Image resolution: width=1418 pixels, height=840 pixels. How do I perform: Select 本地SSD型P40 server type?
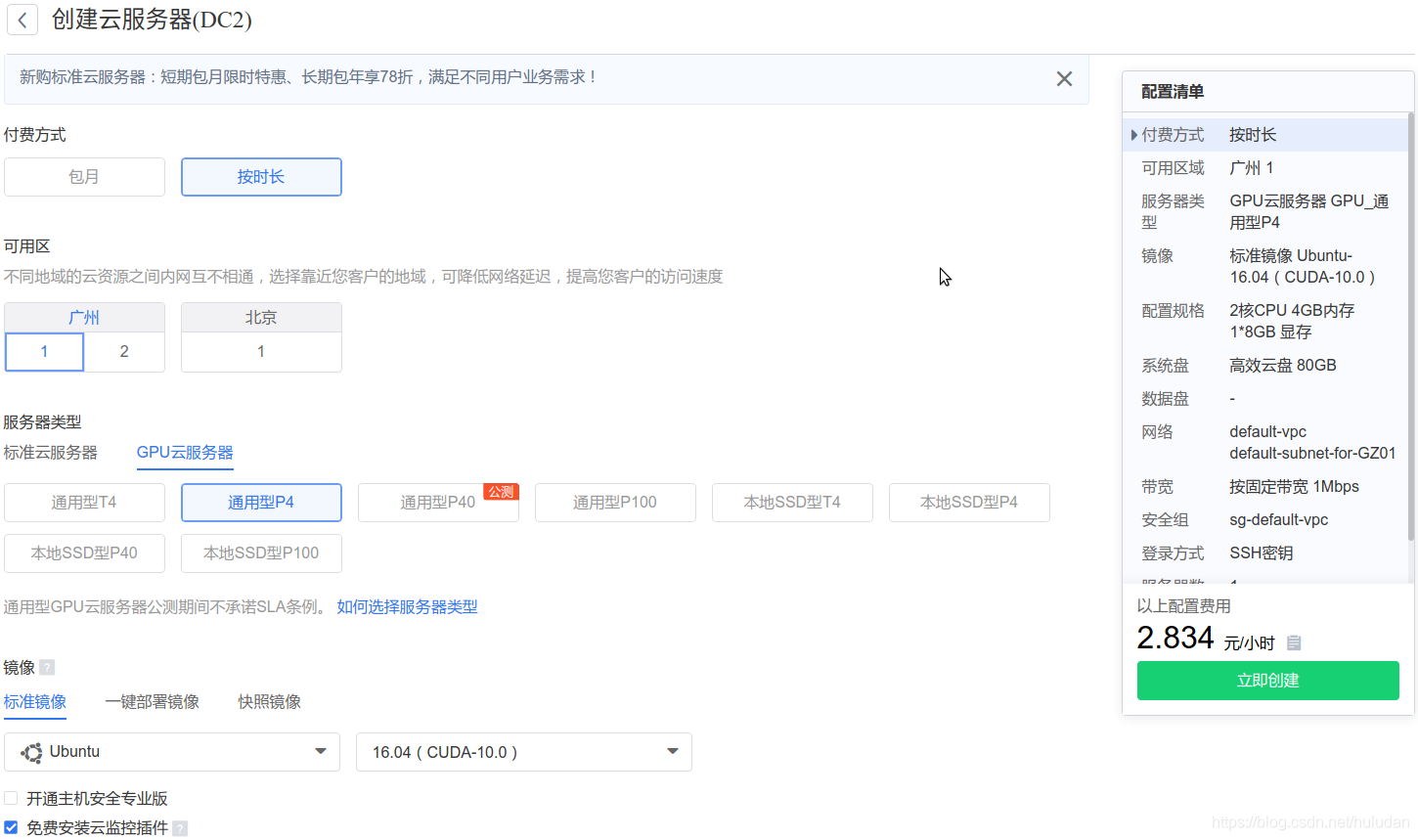click(x=84, y=553)
